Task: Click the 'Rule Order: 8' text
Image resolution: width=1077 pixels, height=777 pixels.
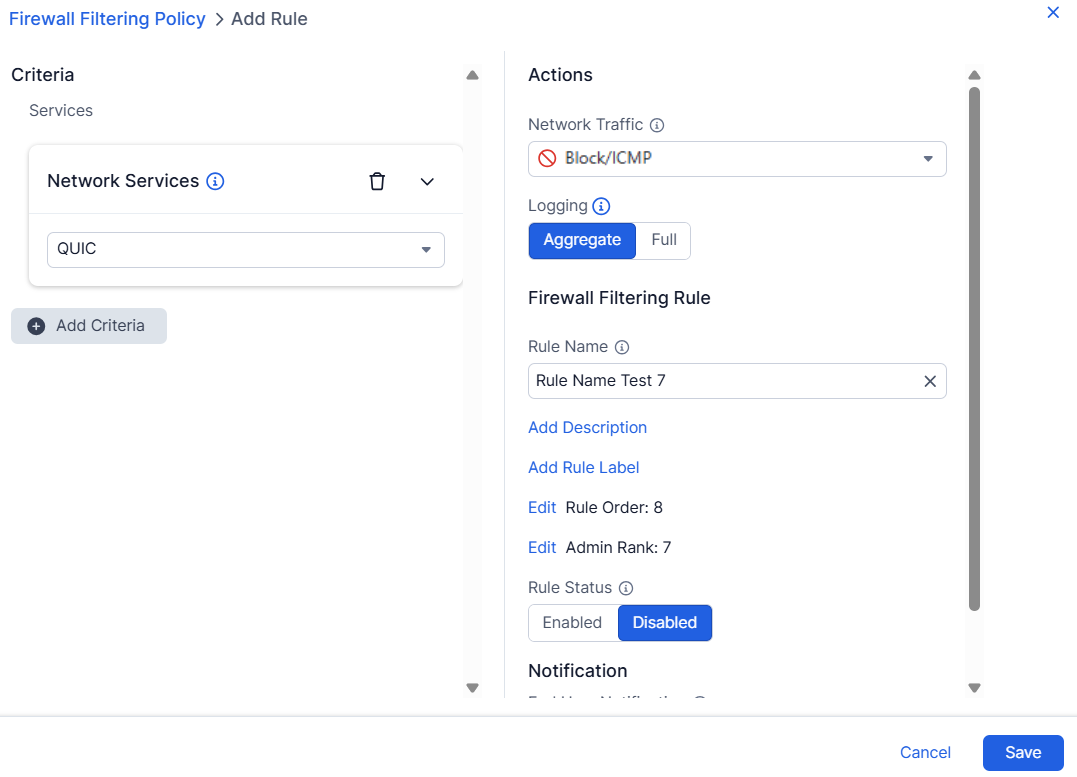Action: (614, 508)
